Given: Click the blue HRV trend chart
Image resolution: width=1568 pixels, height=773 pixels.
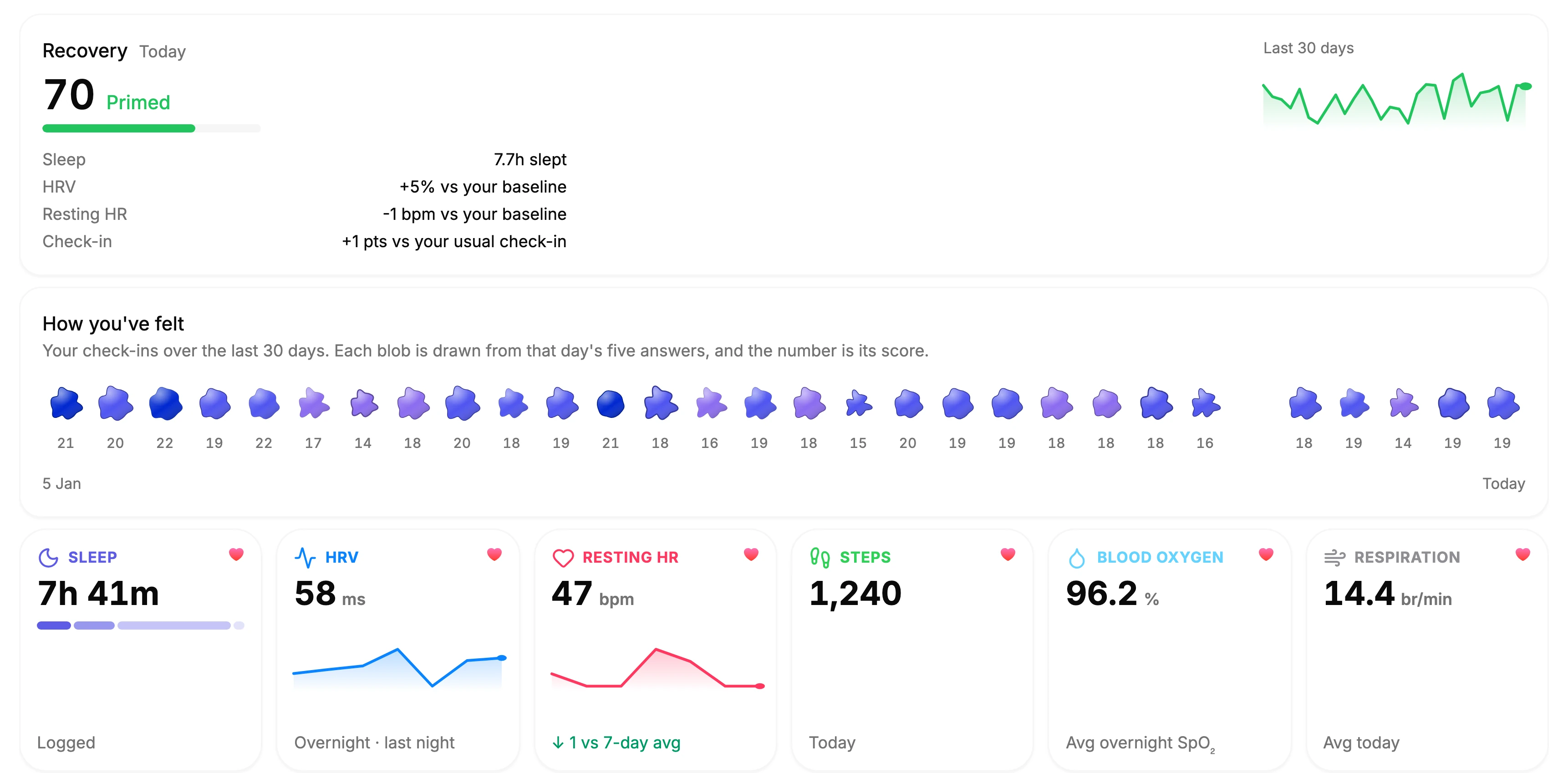Looking at the screenshot, I should pos(399,668).
